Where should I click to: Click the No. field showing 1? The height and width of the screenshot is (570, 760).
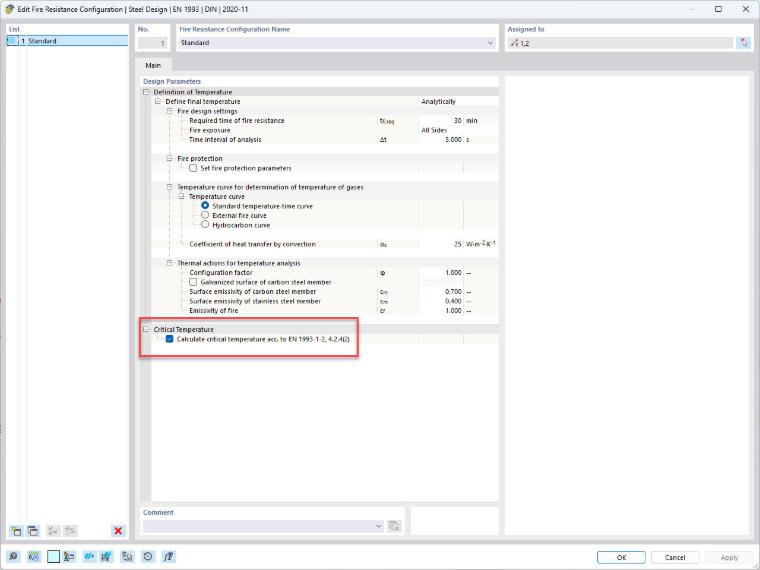[x=152, y=43]
